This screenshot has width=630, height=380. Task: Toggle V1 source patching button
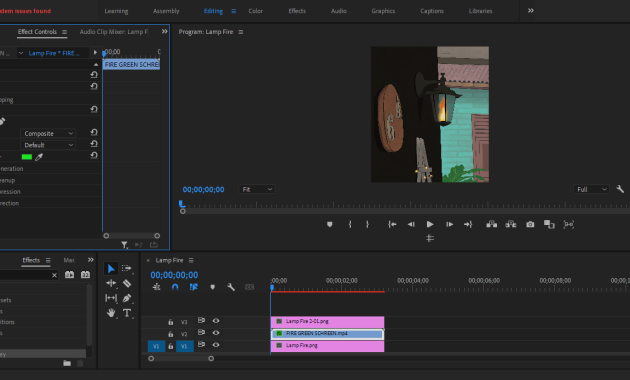click(156, 346)
